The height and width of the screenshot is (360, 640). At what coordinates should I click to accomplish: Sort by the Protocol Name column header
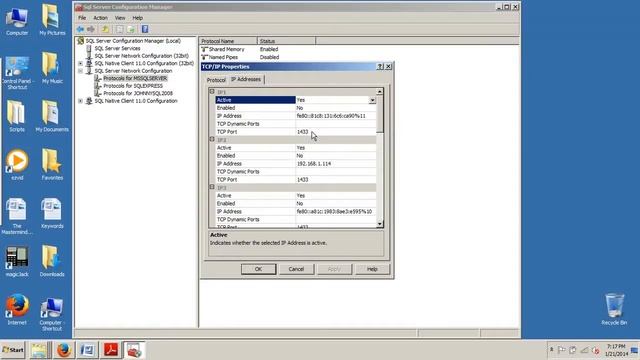[x=228, y=41]
